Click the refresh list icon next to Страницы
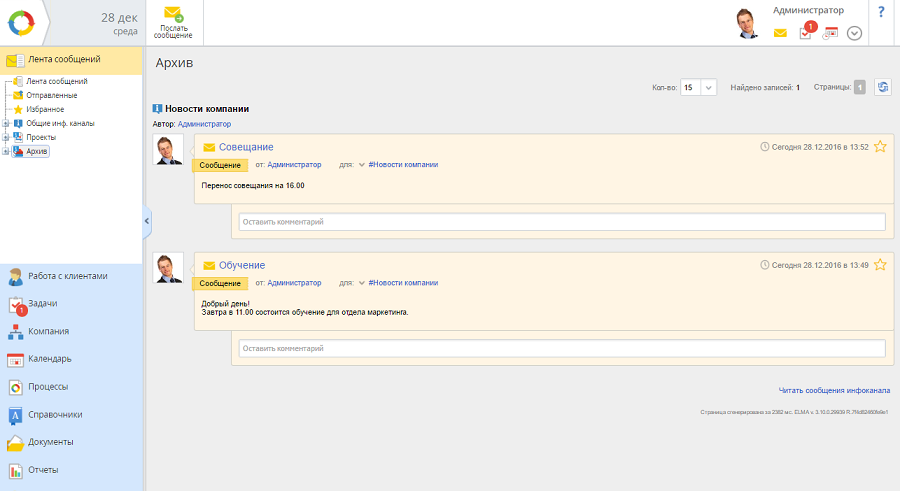Screen dimensions: 900x491 point(882,87)
